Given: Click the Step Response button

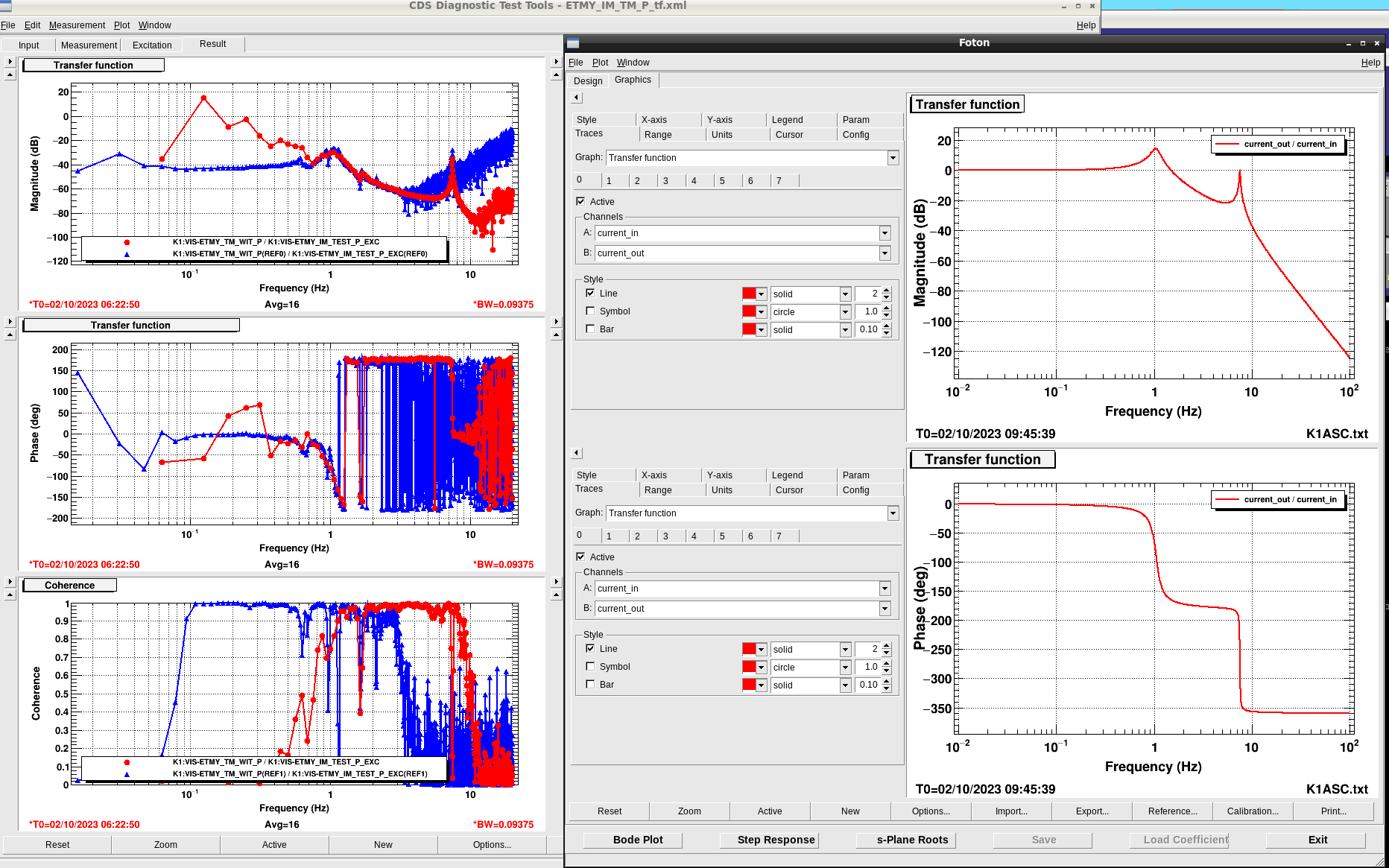Looking at the screenshot, I should [776, 840].
